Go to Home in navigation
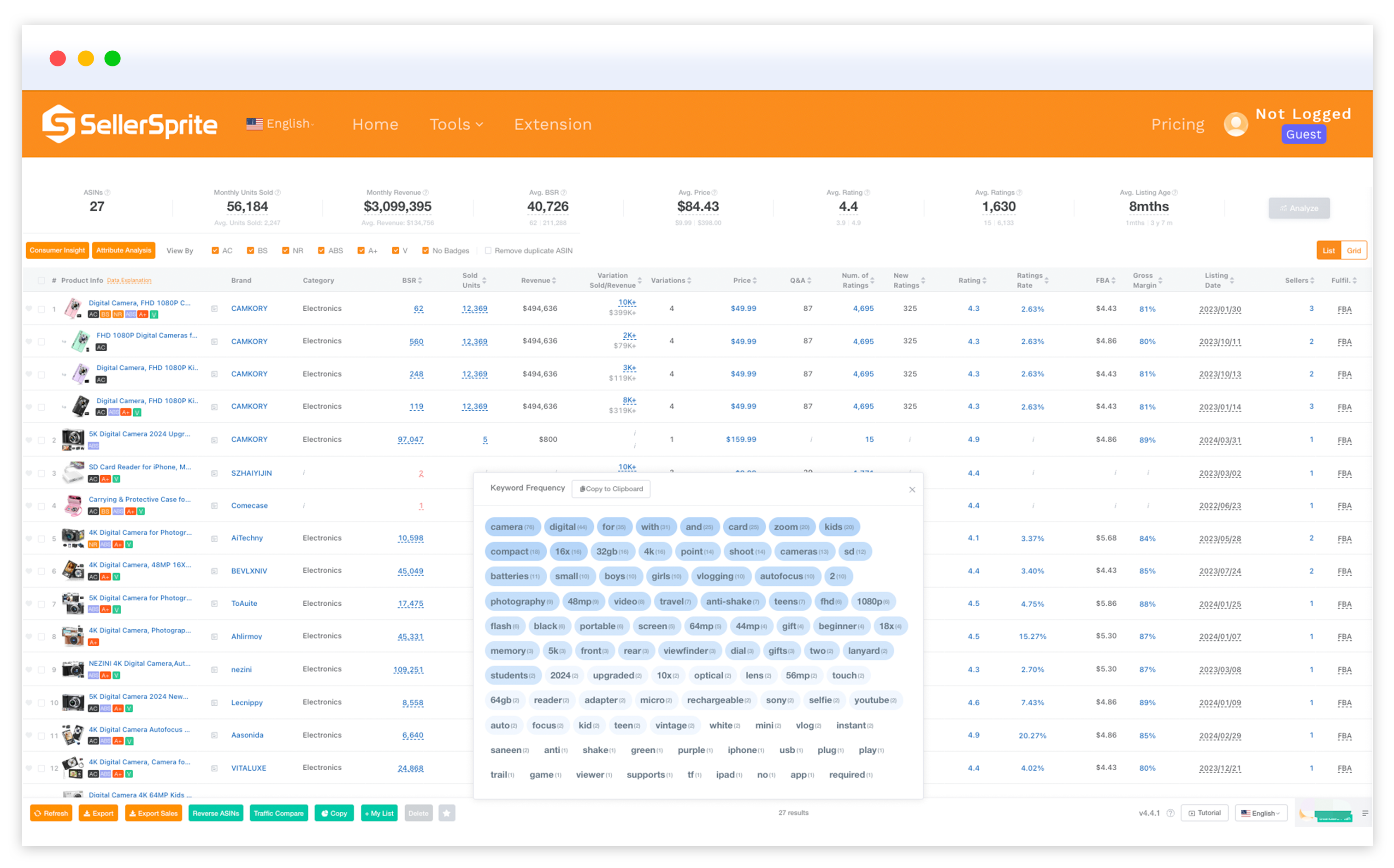Screen dimensions: 1394x868 [376, 124]
